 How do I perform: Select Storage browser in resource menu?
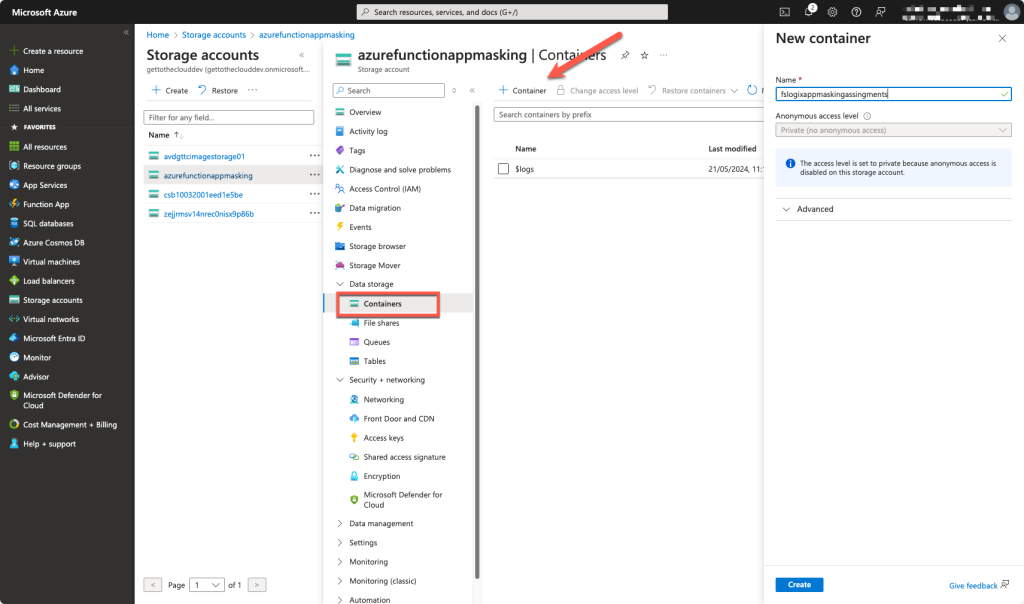coord(377,246)
